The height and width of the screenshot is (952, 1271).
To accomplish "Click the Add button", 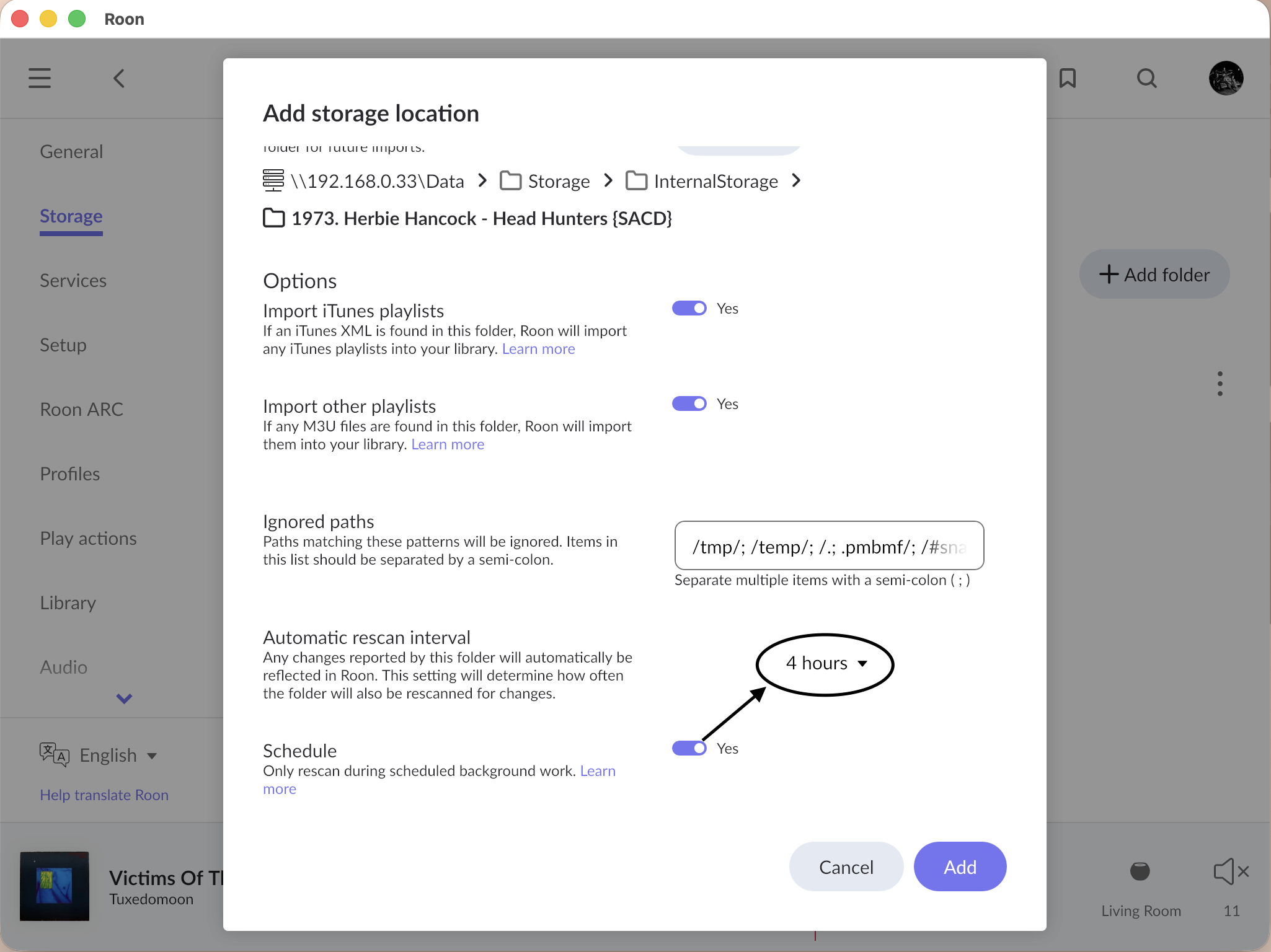I will click(x=959, y=866).
